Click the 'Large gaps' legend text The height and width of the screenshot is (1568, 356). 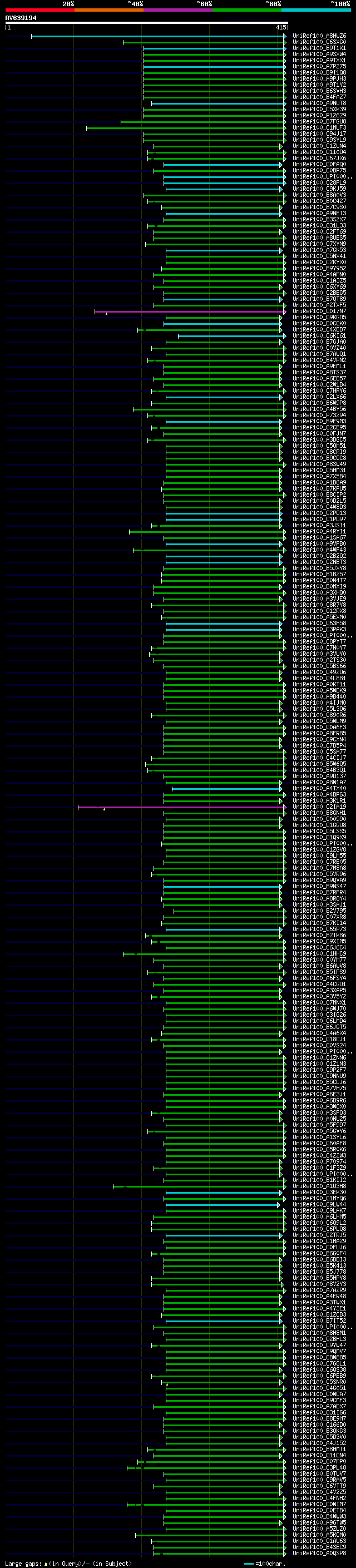[23, 1563]
